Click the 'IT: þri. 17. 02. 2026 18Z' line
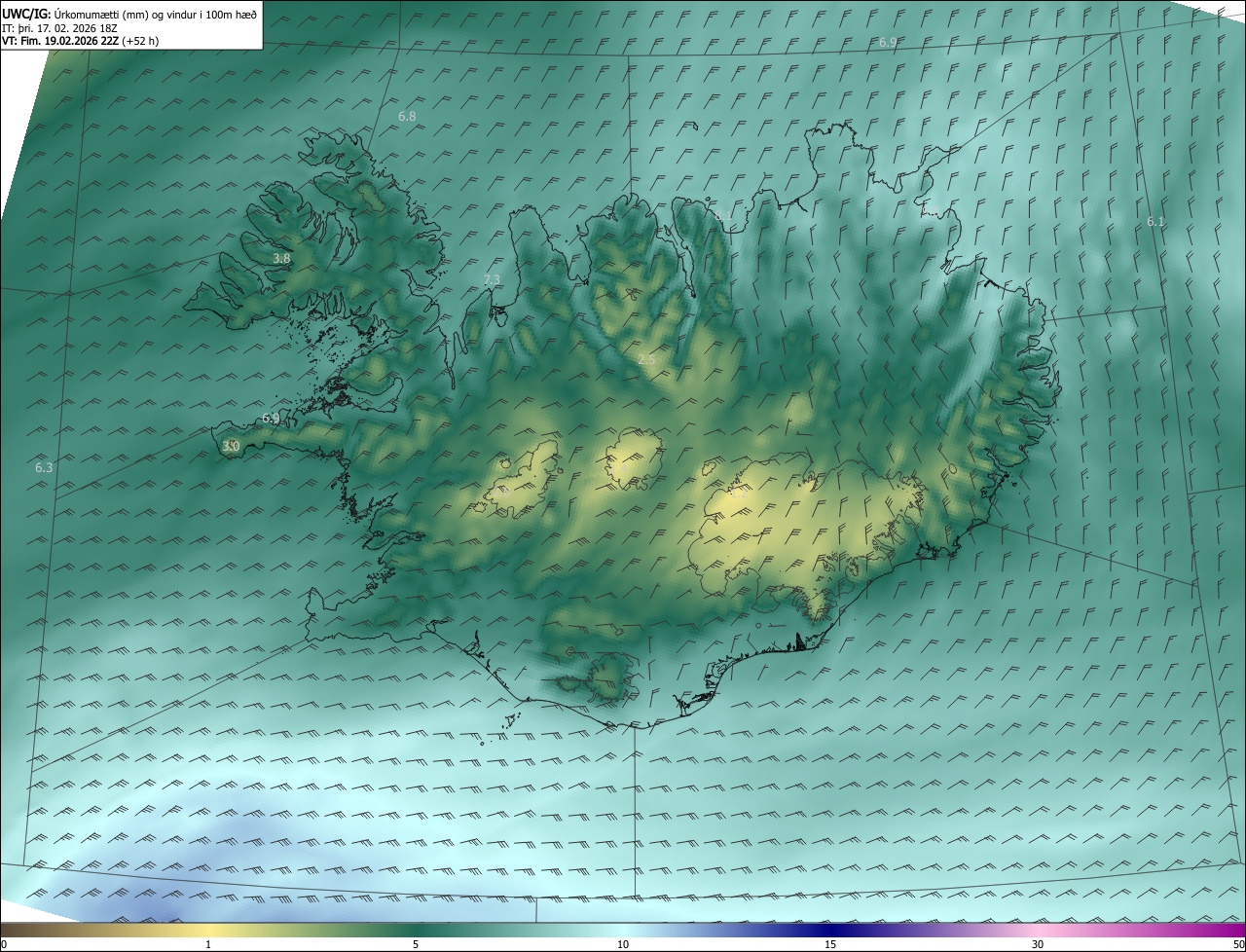1246x952 pixels. (x=60, y=27)
